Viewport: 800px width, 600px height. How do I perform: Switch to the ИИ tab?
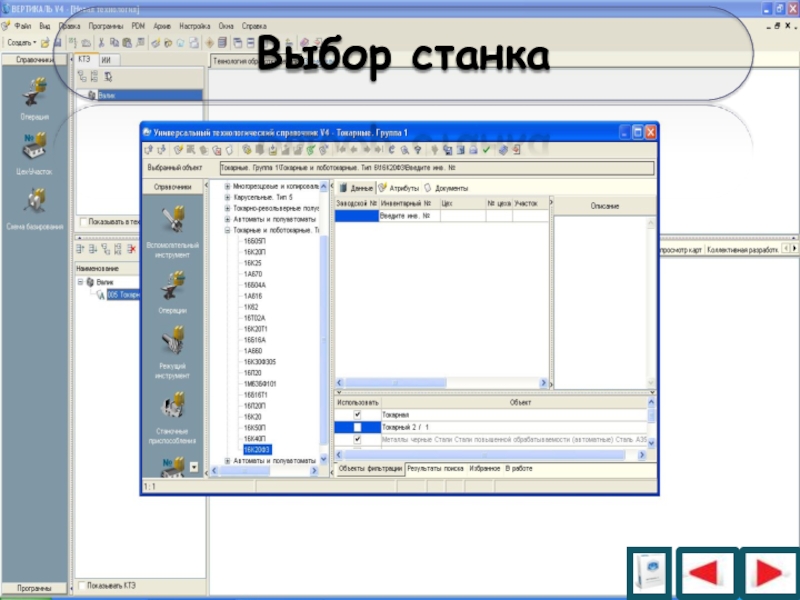[106, 60]
